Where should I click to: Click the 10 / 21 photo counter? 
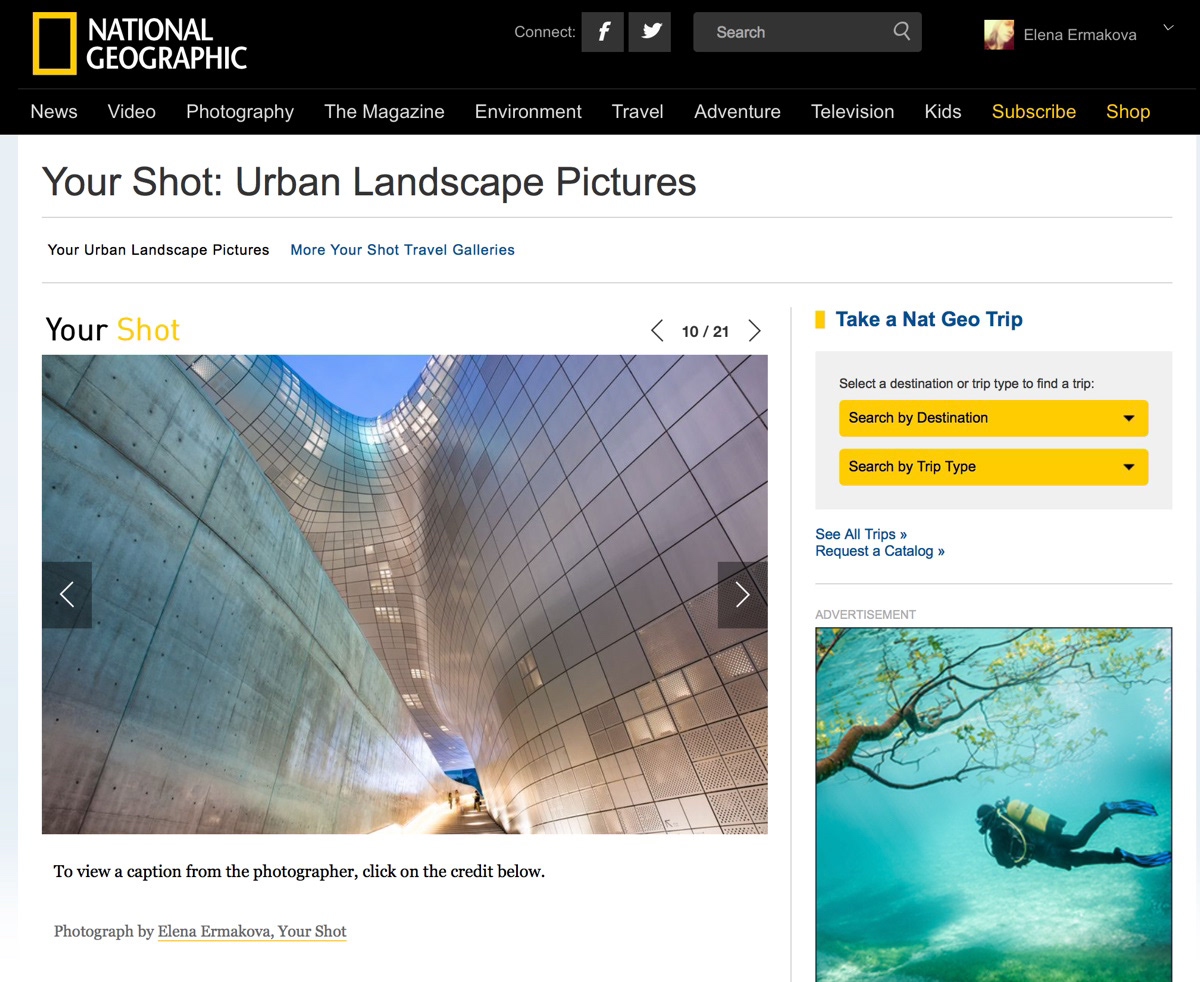coord(705,331)
